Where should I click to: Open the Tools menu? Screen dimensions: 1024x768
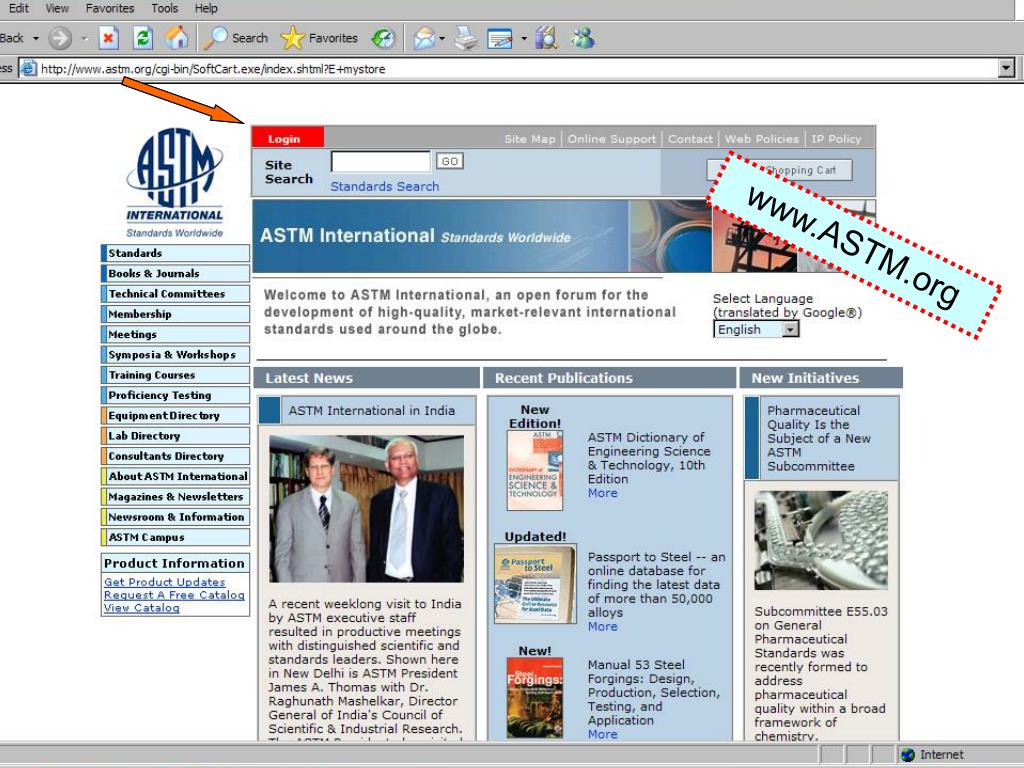click(164, 8)
